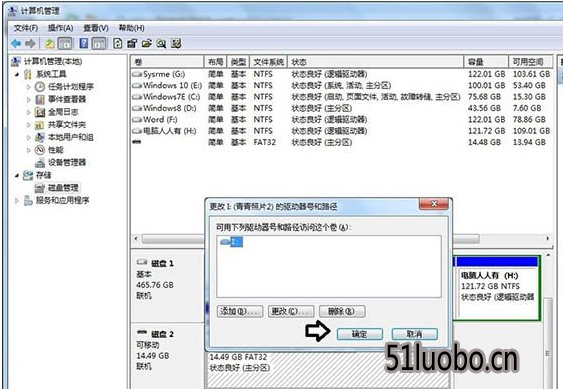Click the Back arrow toolbar icon
The height and width of the screenshot is (389, 563).
(x=16, y=44)
